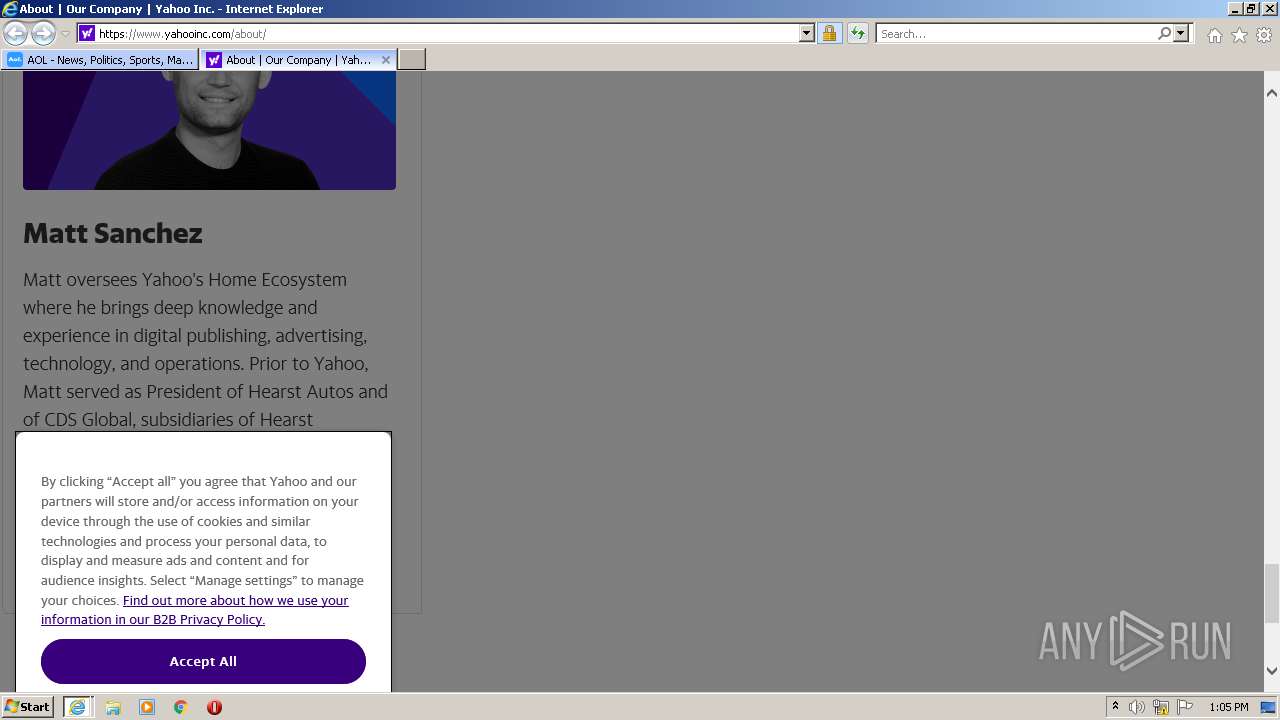Open the Home page icon
1280x720 pixels.
pos(1214,35)
